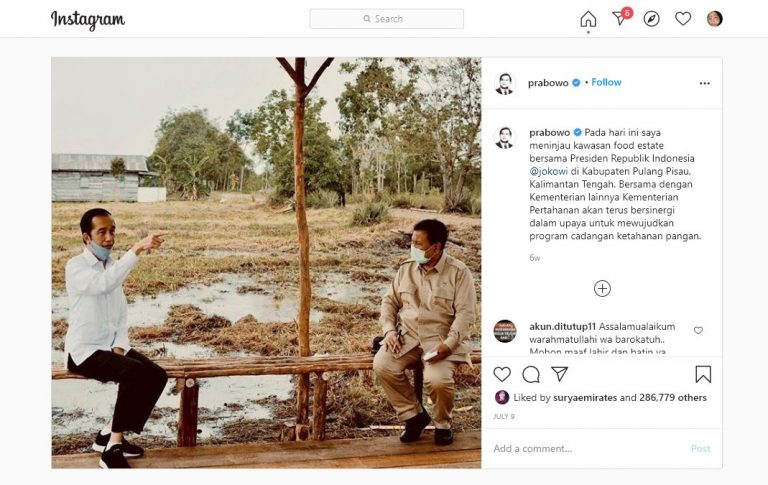The height and width of the screenshot is (485, 768).
Task: Click the Search field
Action: click(x=386, y=19)
